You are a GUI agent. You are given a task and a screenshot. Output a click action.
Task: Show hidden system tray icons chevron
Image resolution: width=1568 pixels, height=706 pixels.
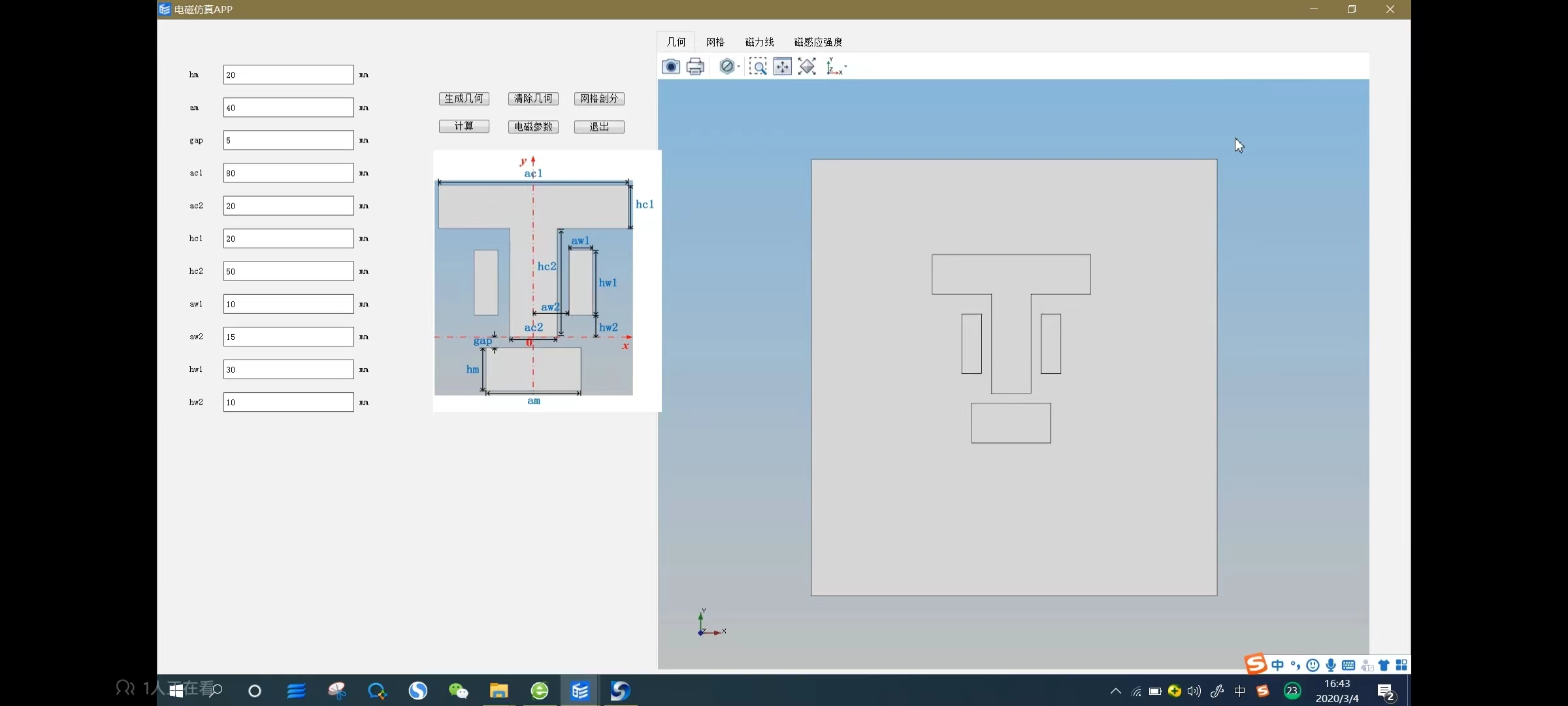coord(1115,691)
